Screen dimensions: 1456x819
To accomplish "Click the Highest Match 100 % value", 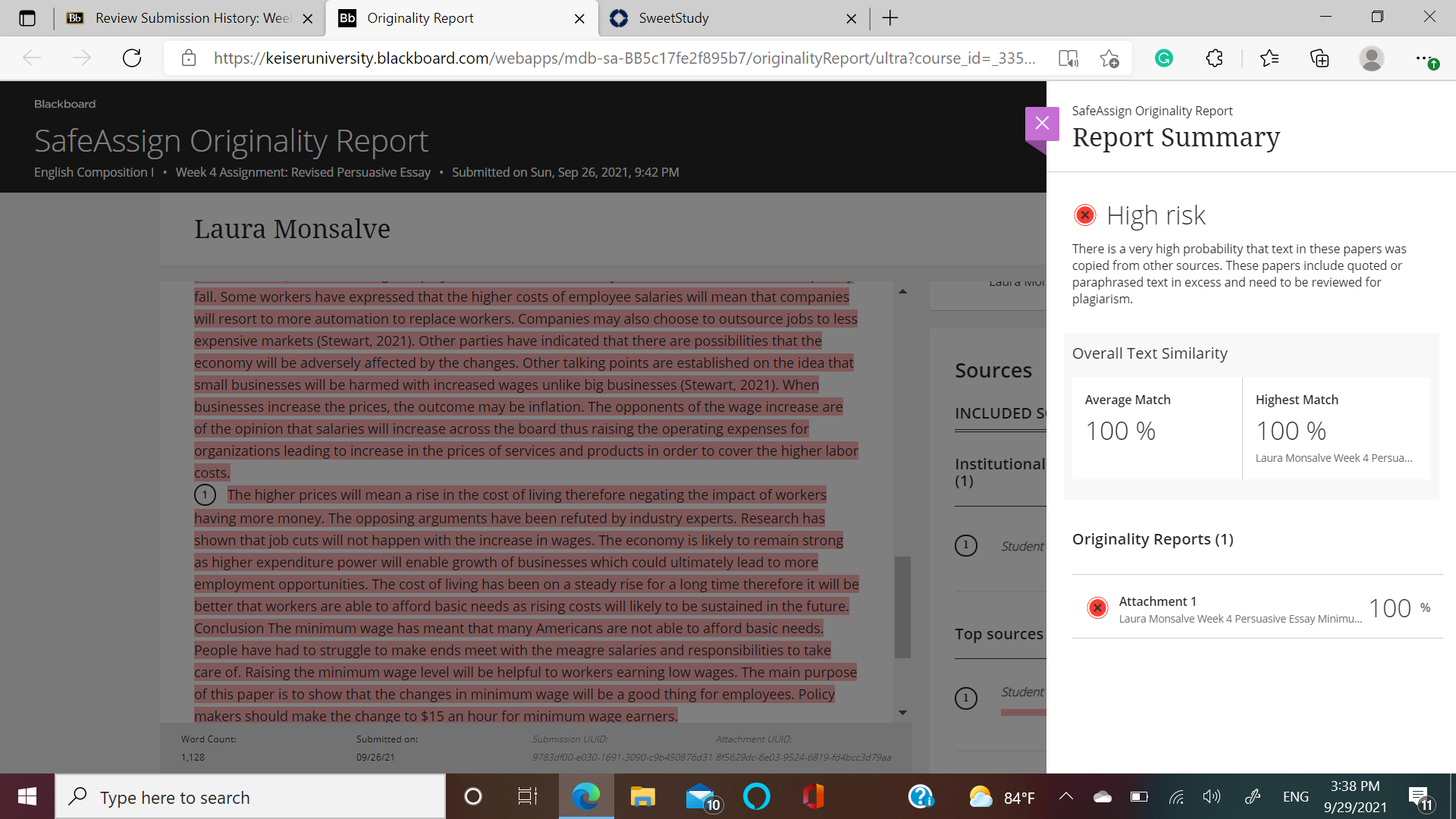I will (1291, 431).
